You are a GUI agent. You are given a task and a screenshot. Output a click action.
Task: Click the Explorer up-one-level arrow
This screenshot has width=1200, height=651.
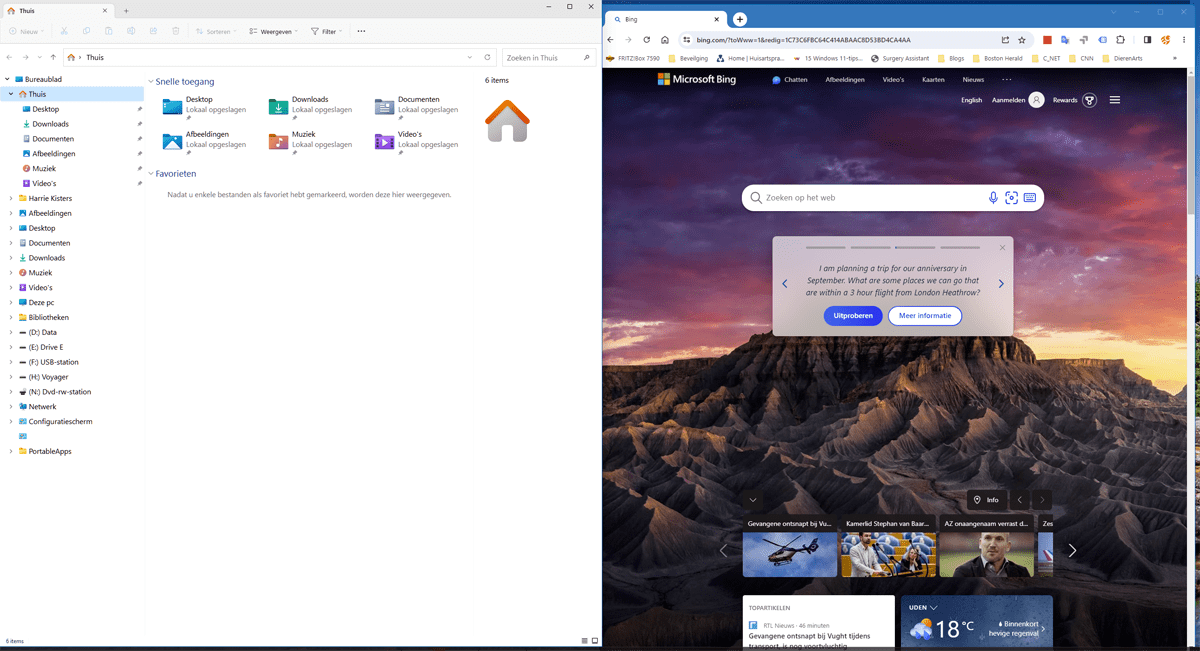pos(52,58)
